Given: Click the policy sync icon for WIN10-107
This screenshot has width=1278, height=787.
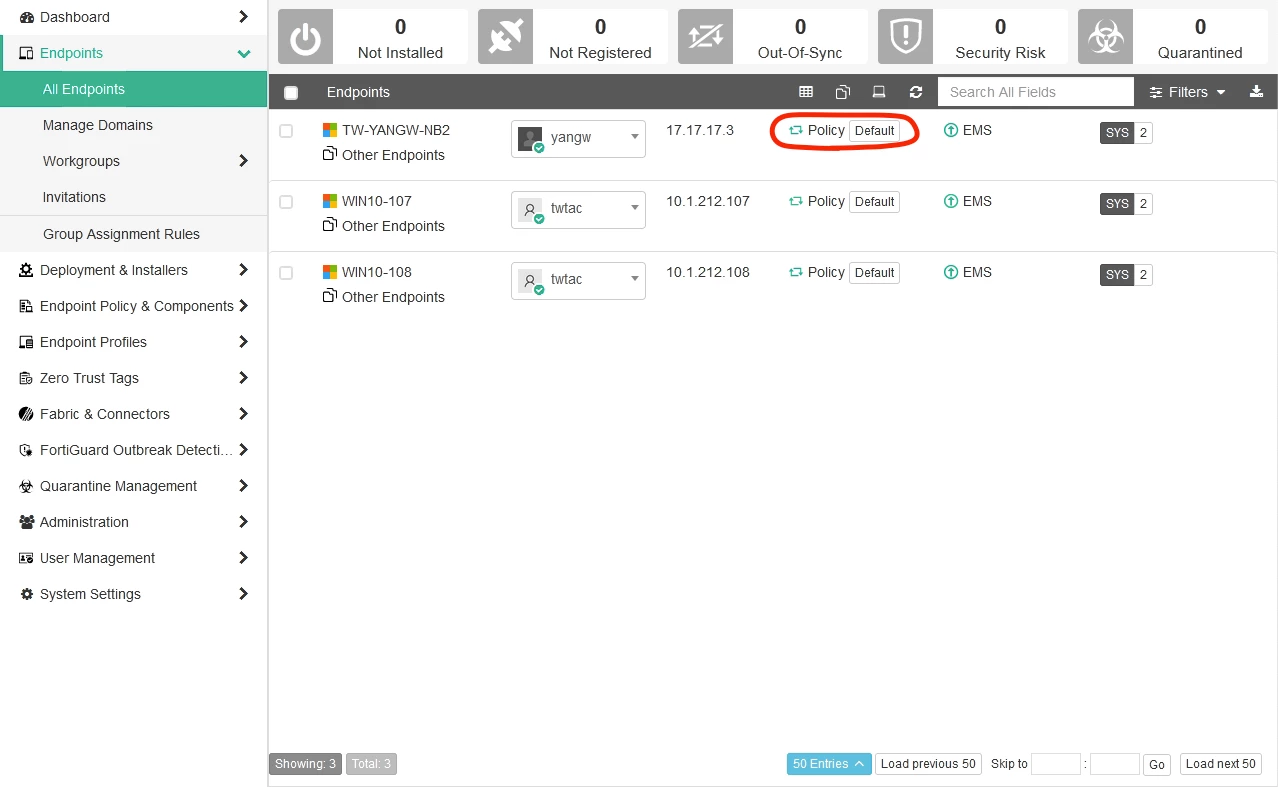Looking at the screenshot, I should (796, 201).
